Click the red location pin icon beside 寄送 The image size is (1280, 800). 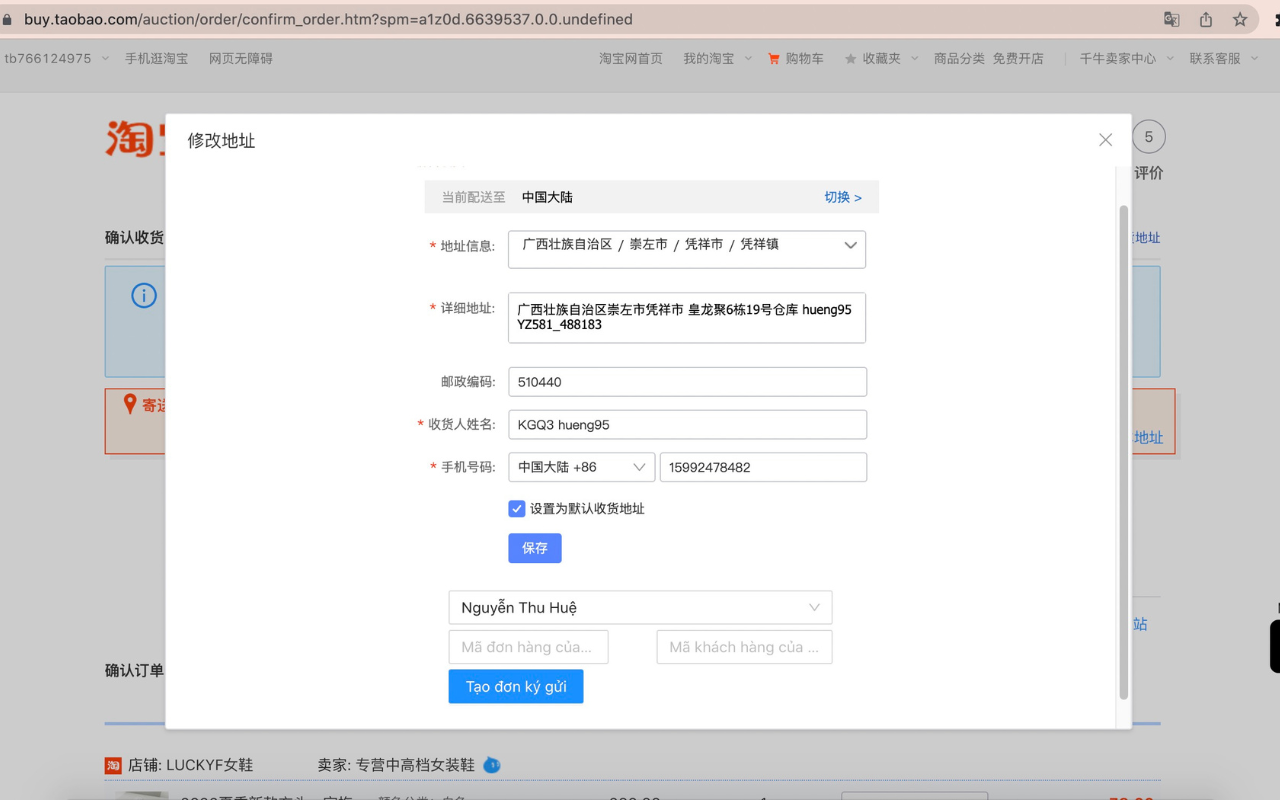point(130,404)
